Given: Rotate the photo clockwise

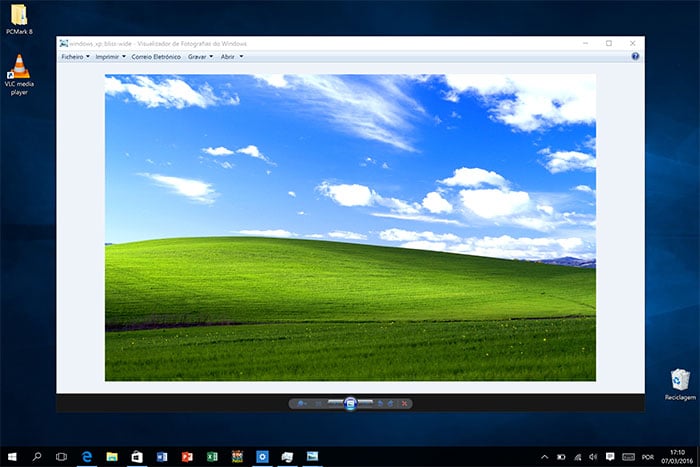Looking at the screenshot, I should (x=390, y=404).
